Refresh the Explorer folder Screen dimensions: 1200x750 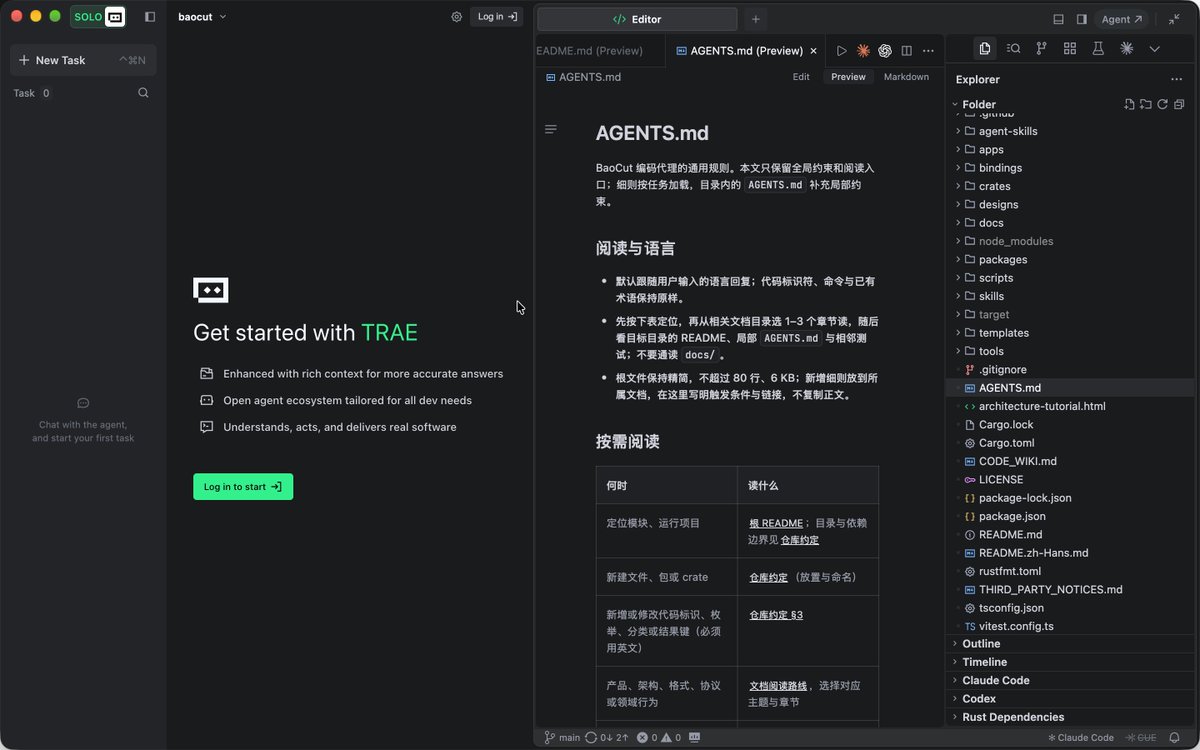click(x=1162, y=104)
